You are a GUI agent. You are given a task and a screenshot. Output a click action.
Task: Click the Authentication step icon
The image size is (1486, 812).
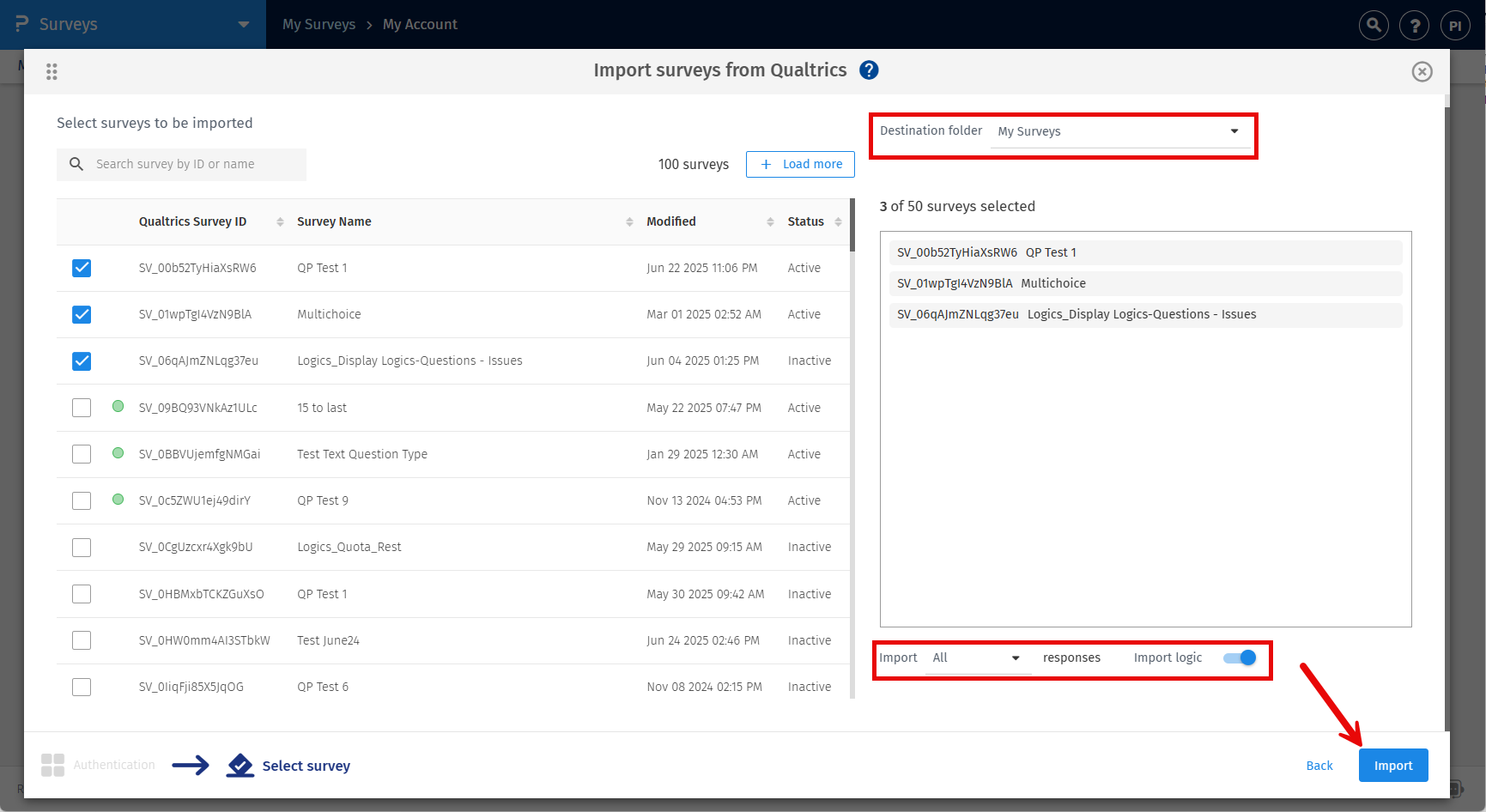click(52, 765)
